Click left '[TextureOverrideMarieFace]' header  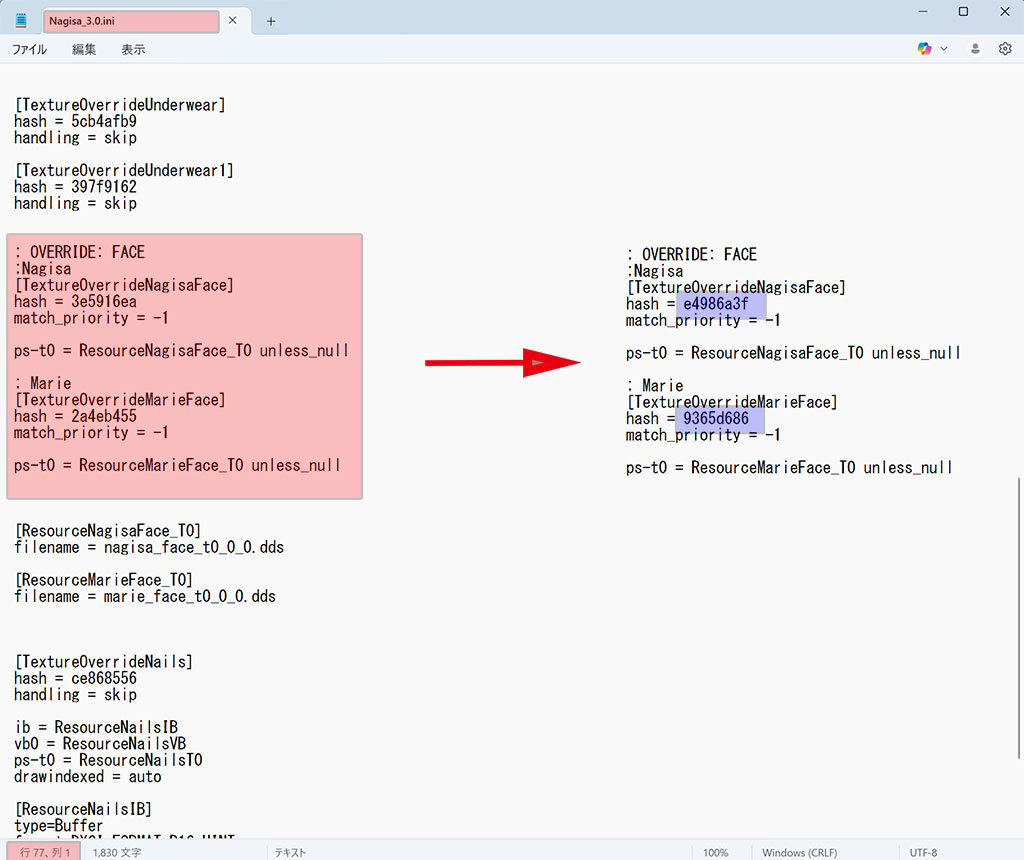[x=120, y=400]
